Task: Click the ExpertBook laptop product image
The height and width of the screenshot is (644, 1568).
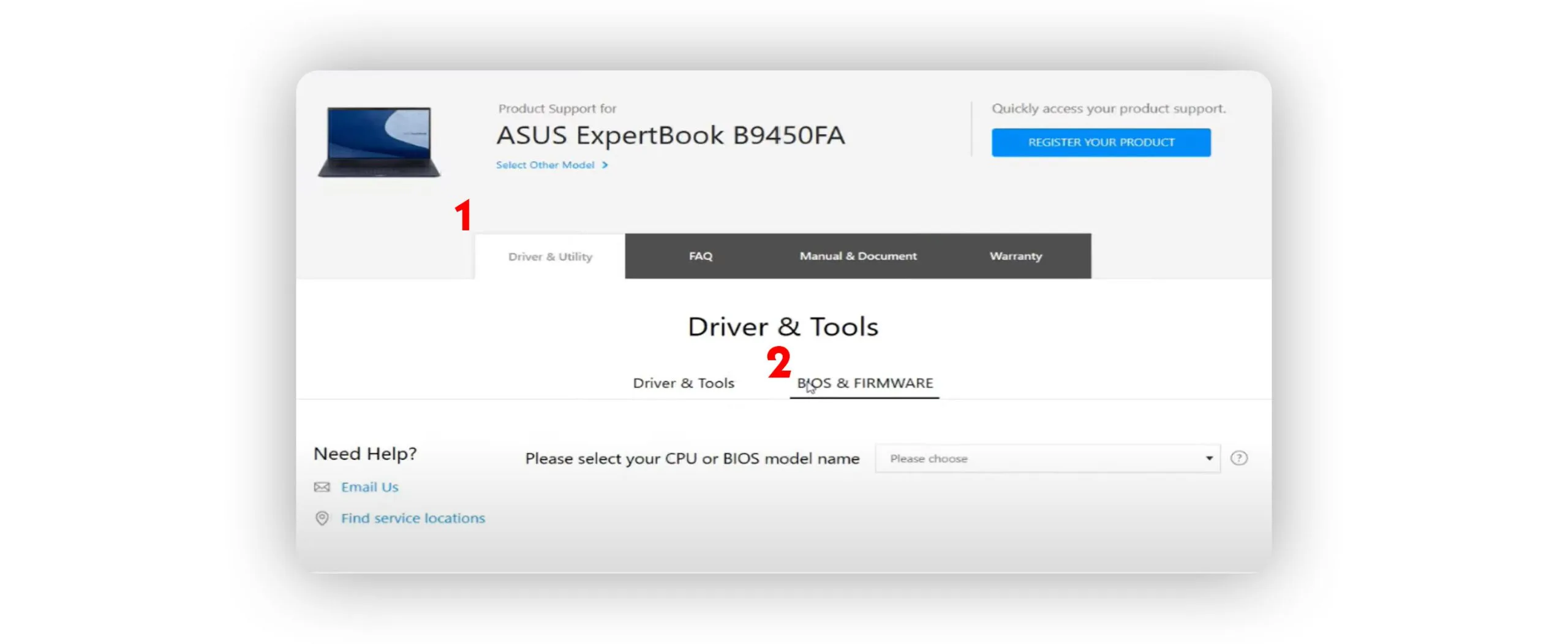Action: click(x=379, y=143)
